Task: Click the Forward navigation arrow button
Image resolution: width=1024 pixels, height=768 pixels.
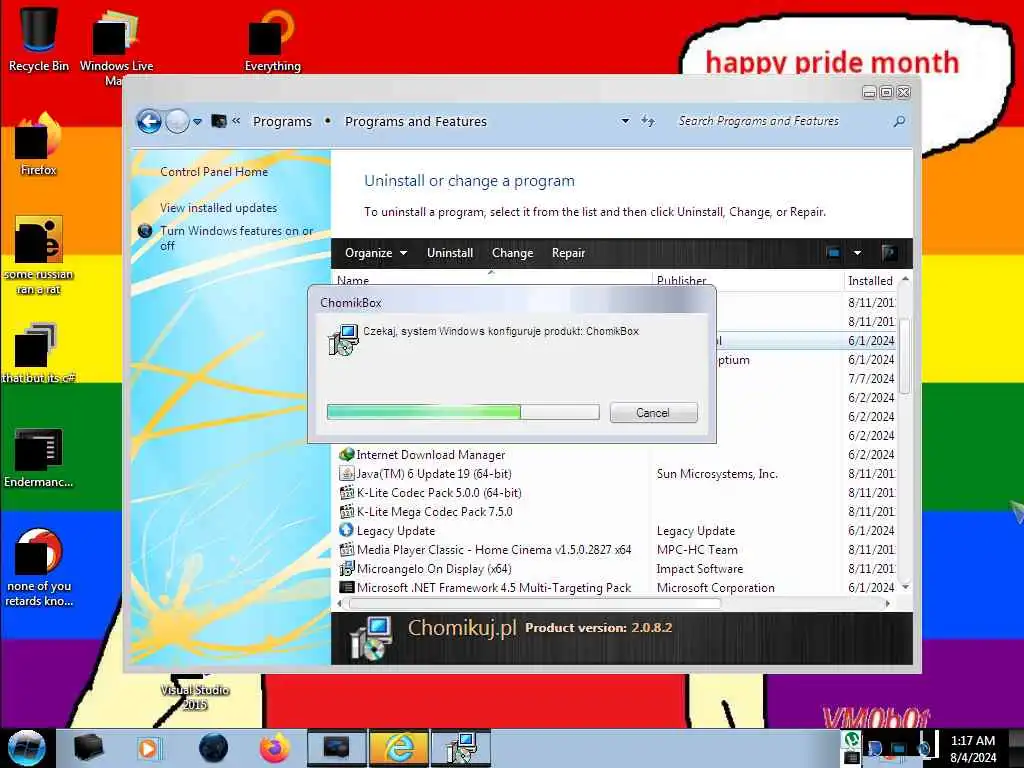Action: (177, 121)
